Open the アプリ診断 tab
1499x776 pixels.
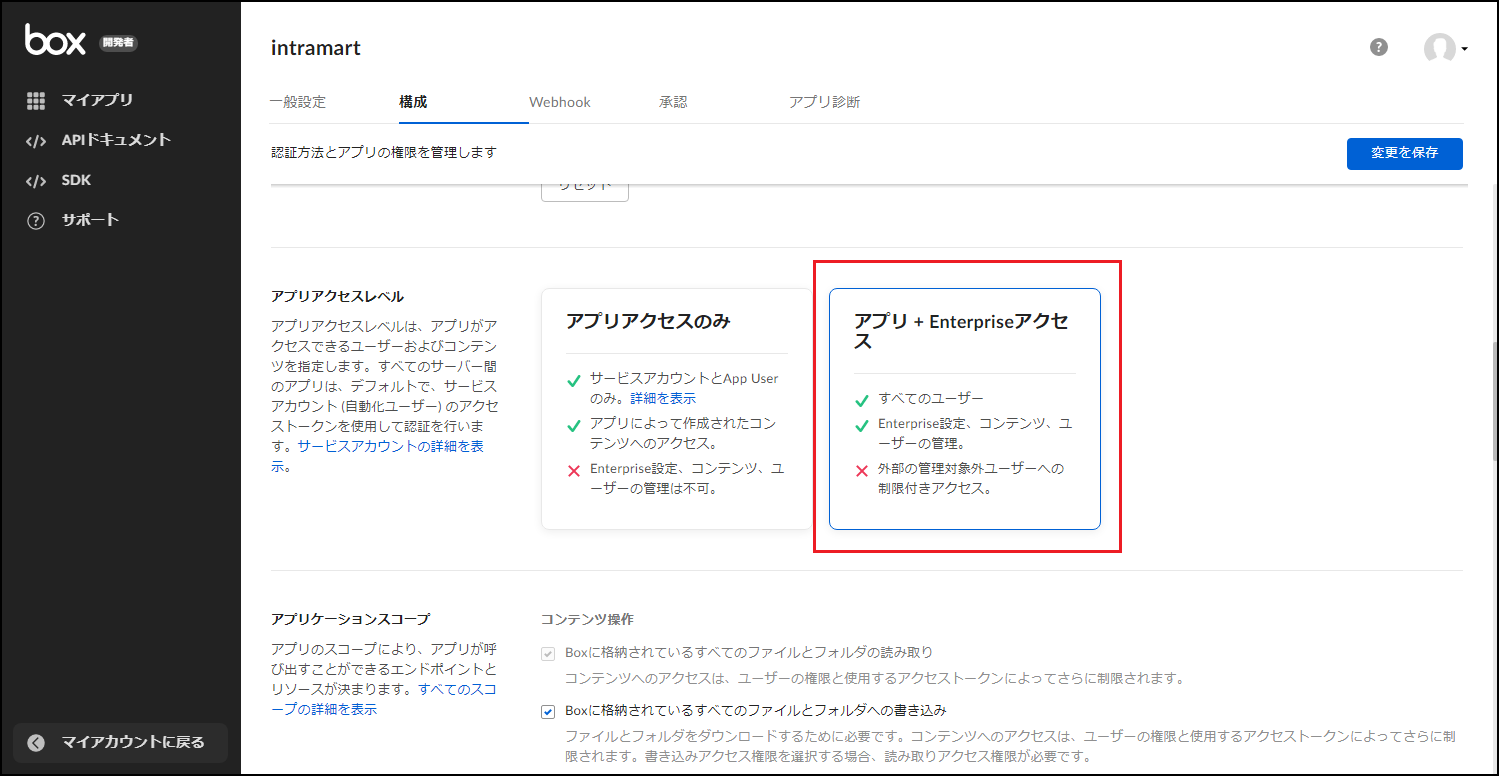point(824,102)
